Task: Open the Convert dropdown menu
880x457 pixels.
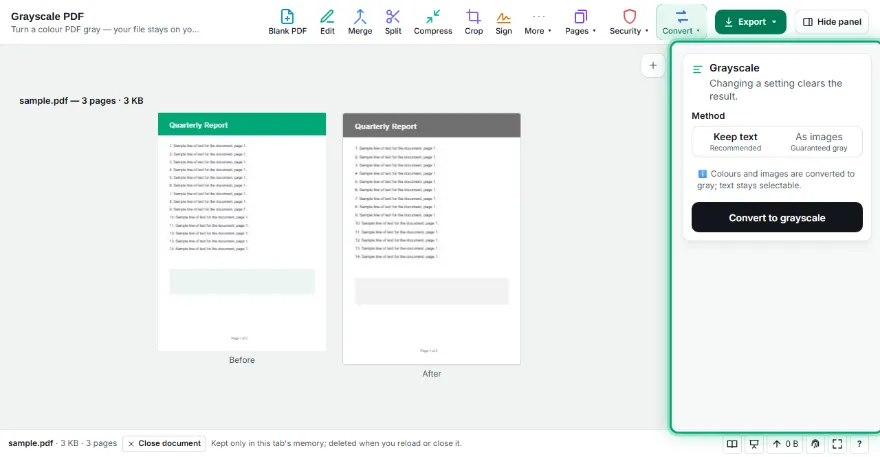Action: pos(681,22)
